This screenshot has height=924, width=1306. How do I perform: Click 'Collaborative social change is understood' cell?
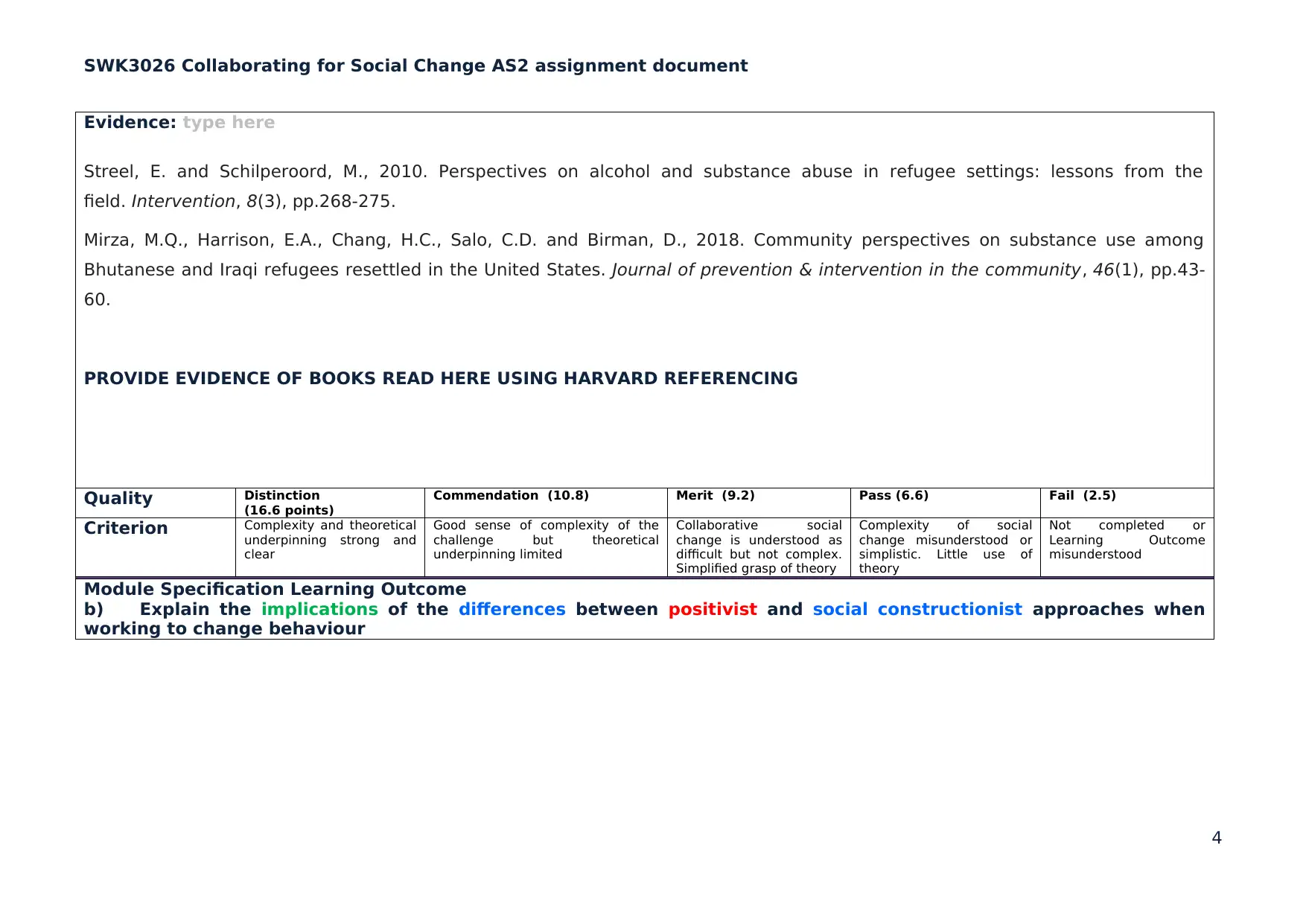click(x=759, y=547)
